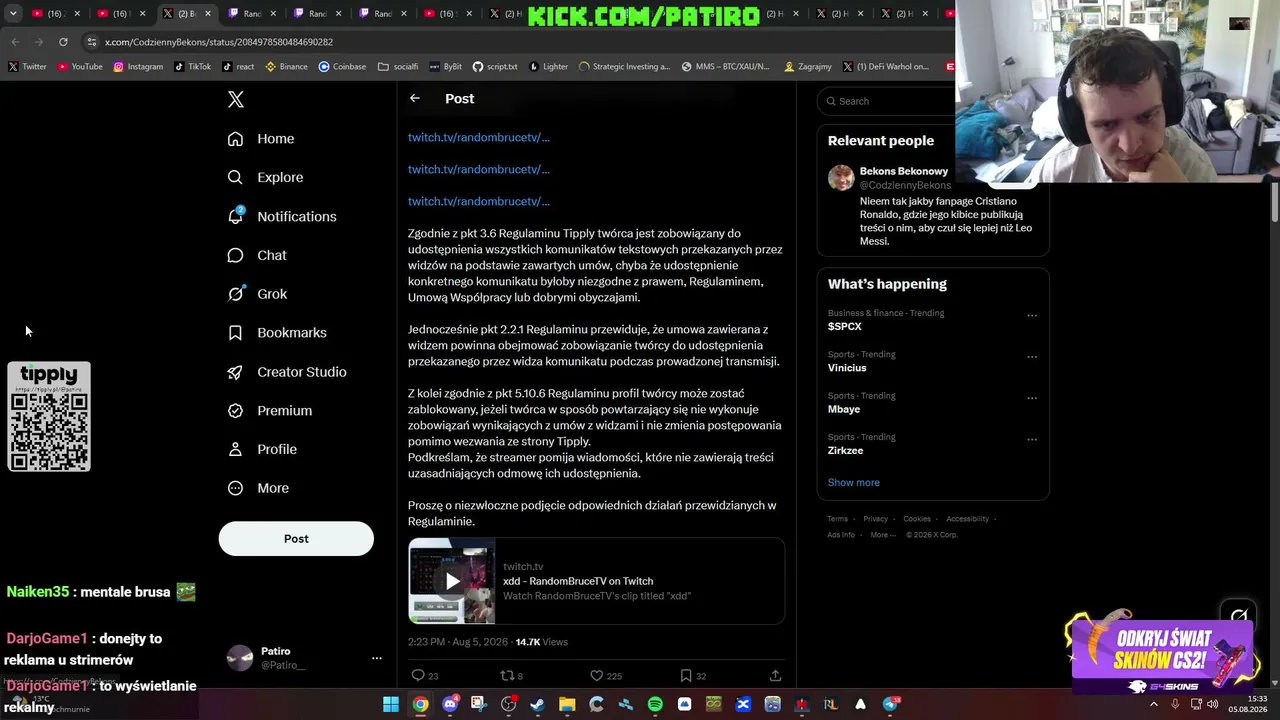The height and width of the screenshot is (720, 1280).
Task: Open the Bookmarks icon in the sidebar
Action: pyautogui.click(x=235, y=333)
